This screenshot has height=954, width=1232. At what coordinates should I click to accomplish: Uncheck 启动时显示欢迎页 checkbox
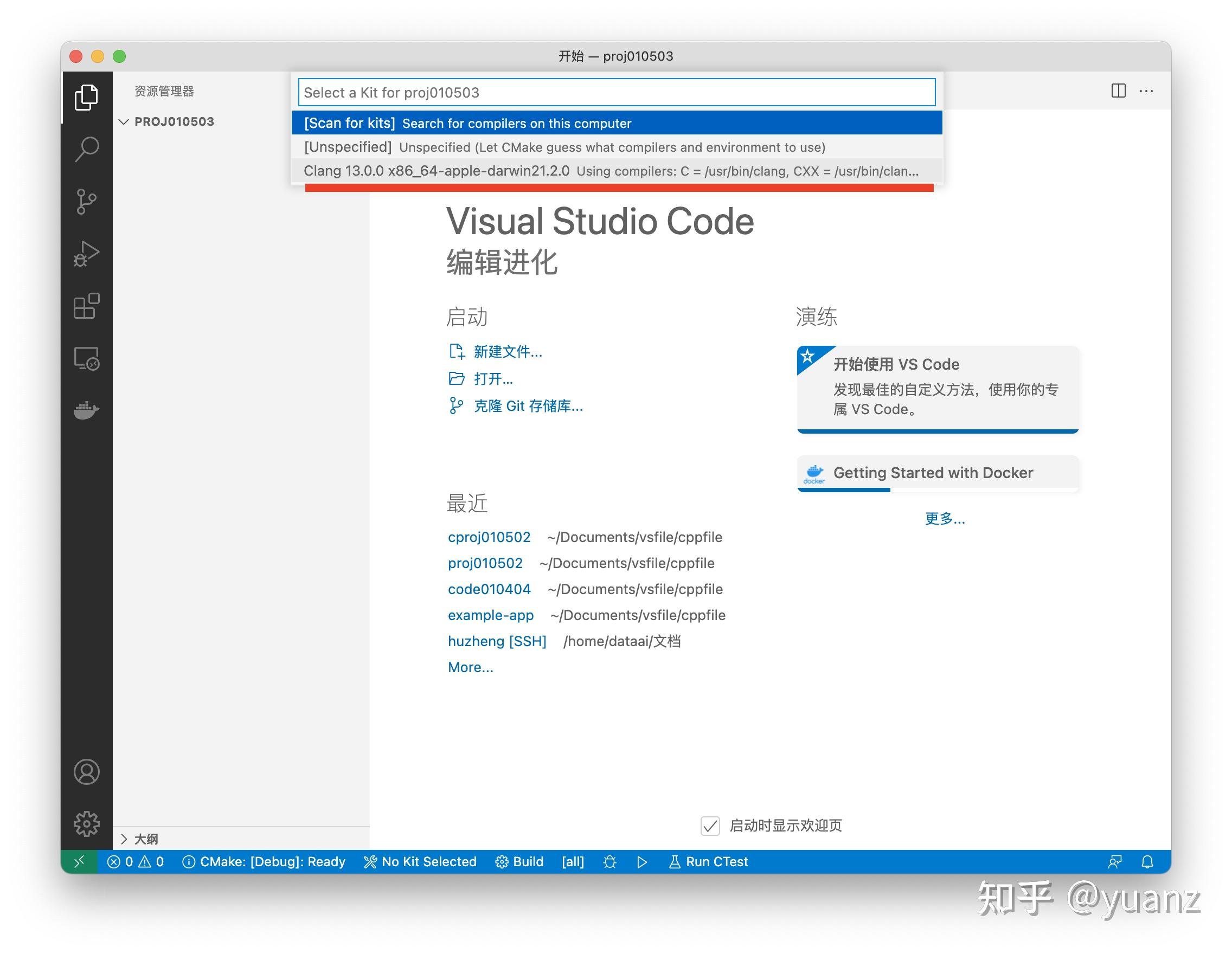tap(710, 826)
